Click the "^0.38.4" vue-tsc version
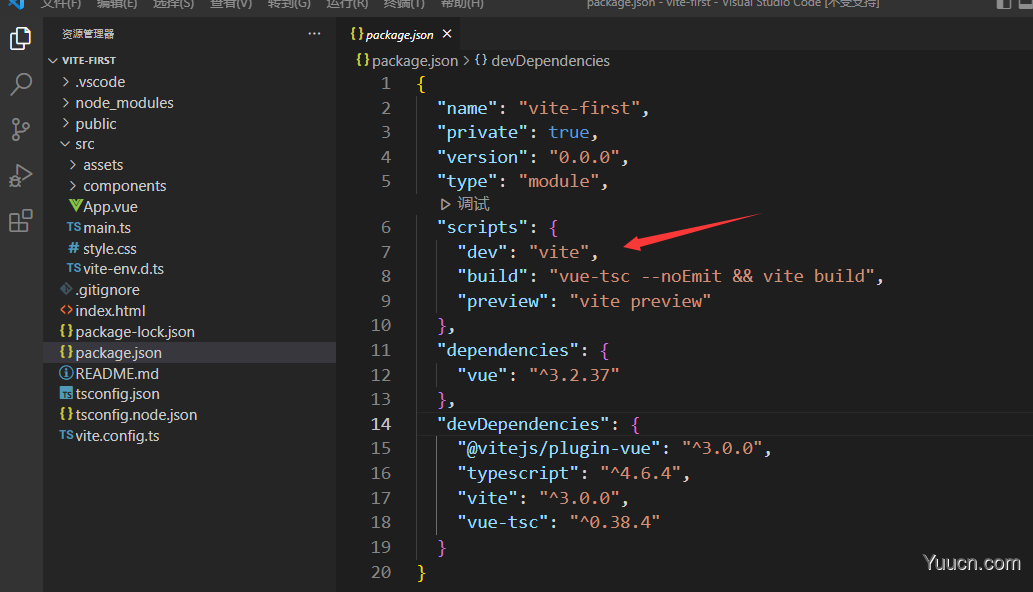Image resolution: width=1033 pixels, height=592 pixels. point(615,522)
